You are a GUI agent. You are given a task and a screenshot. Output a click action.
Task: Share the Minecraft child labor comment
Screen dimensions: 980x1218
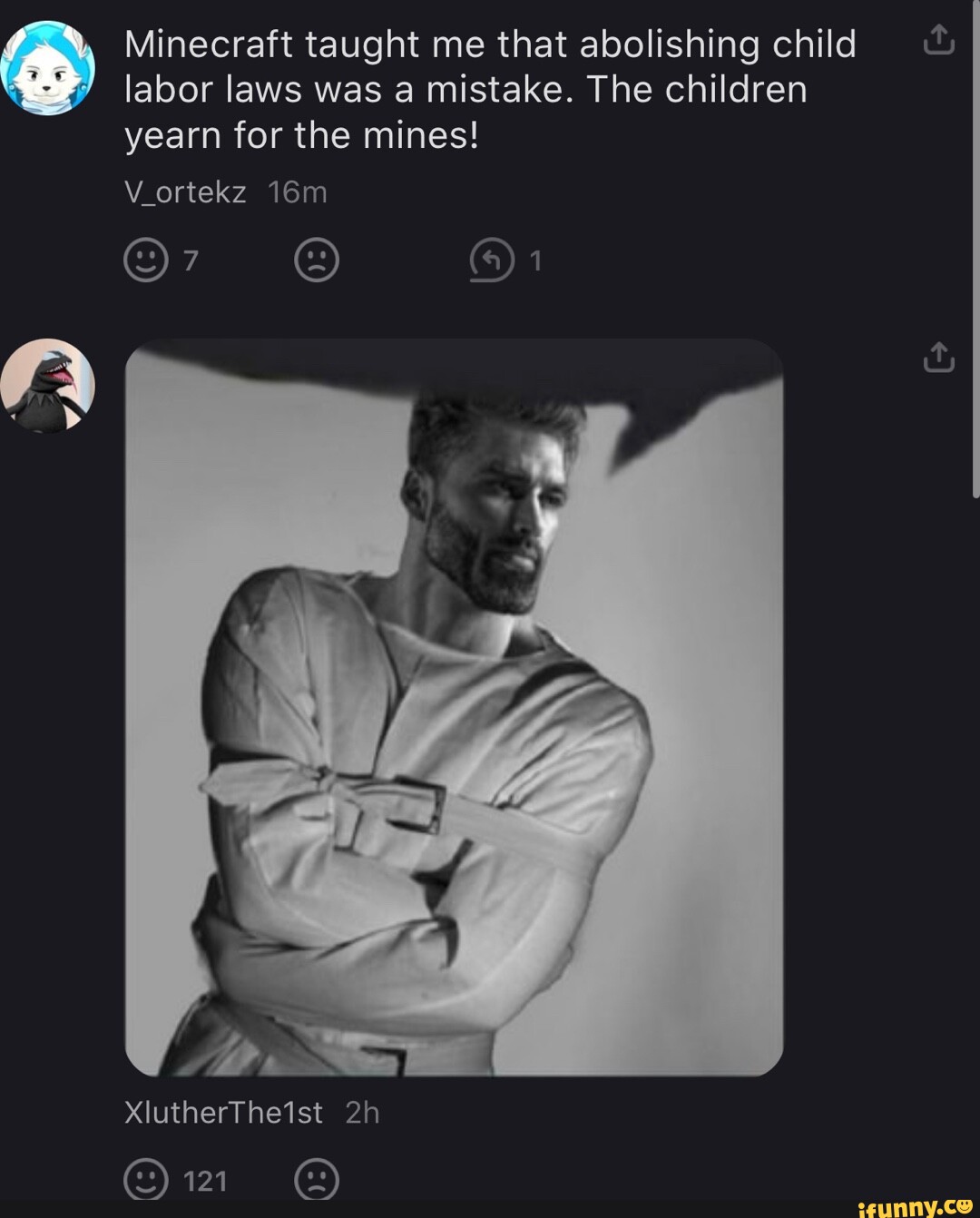click(938, 41)
